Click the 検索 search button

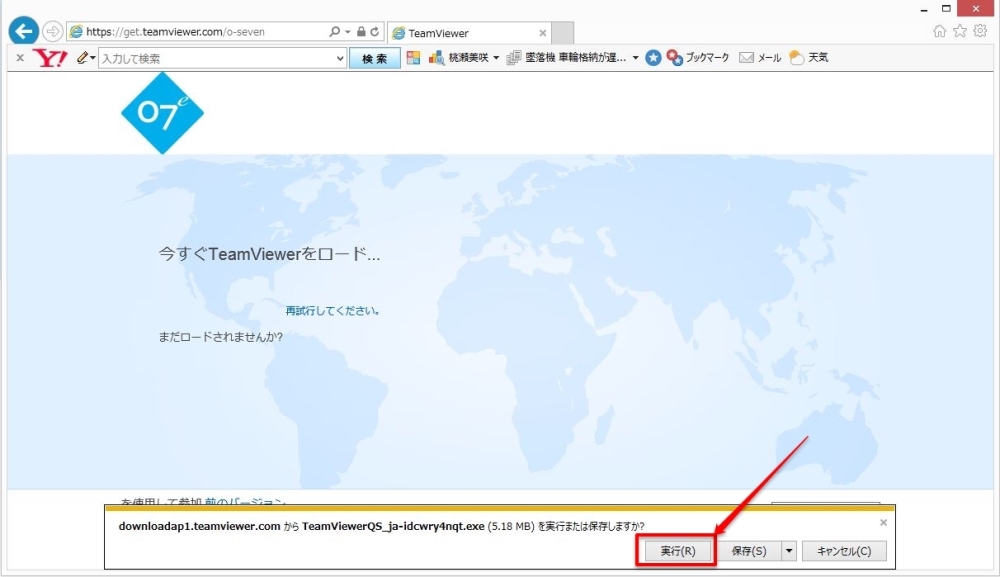coord(374,59)
